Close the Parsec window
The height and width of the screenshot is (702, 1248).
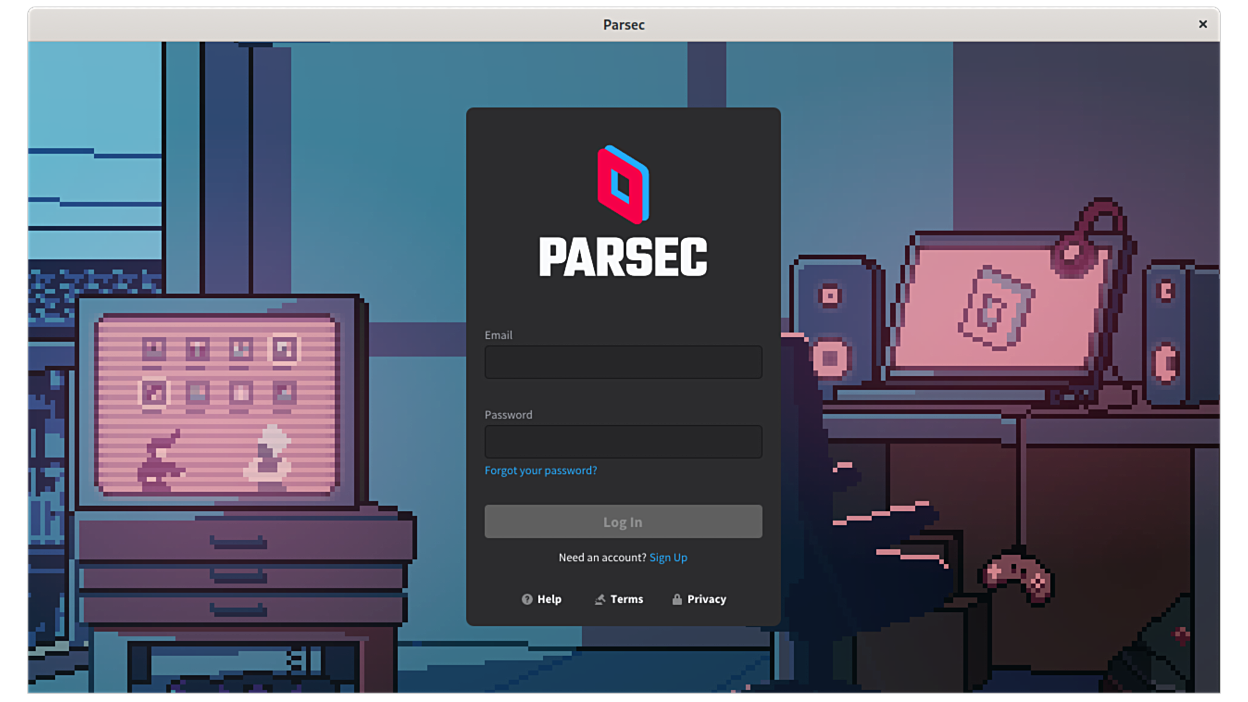1202,24
